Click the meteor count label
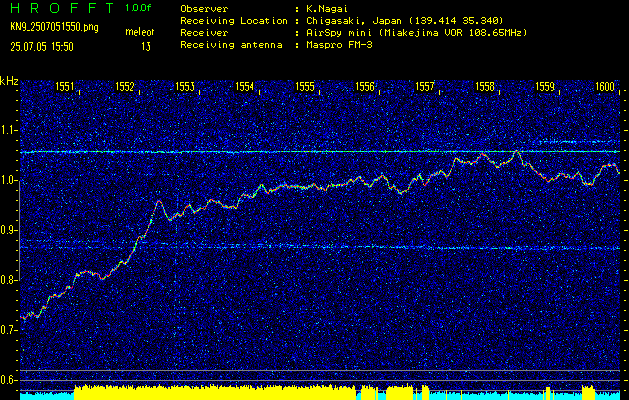The height and width of the screenshot is (400, 629). coord(140,32)
